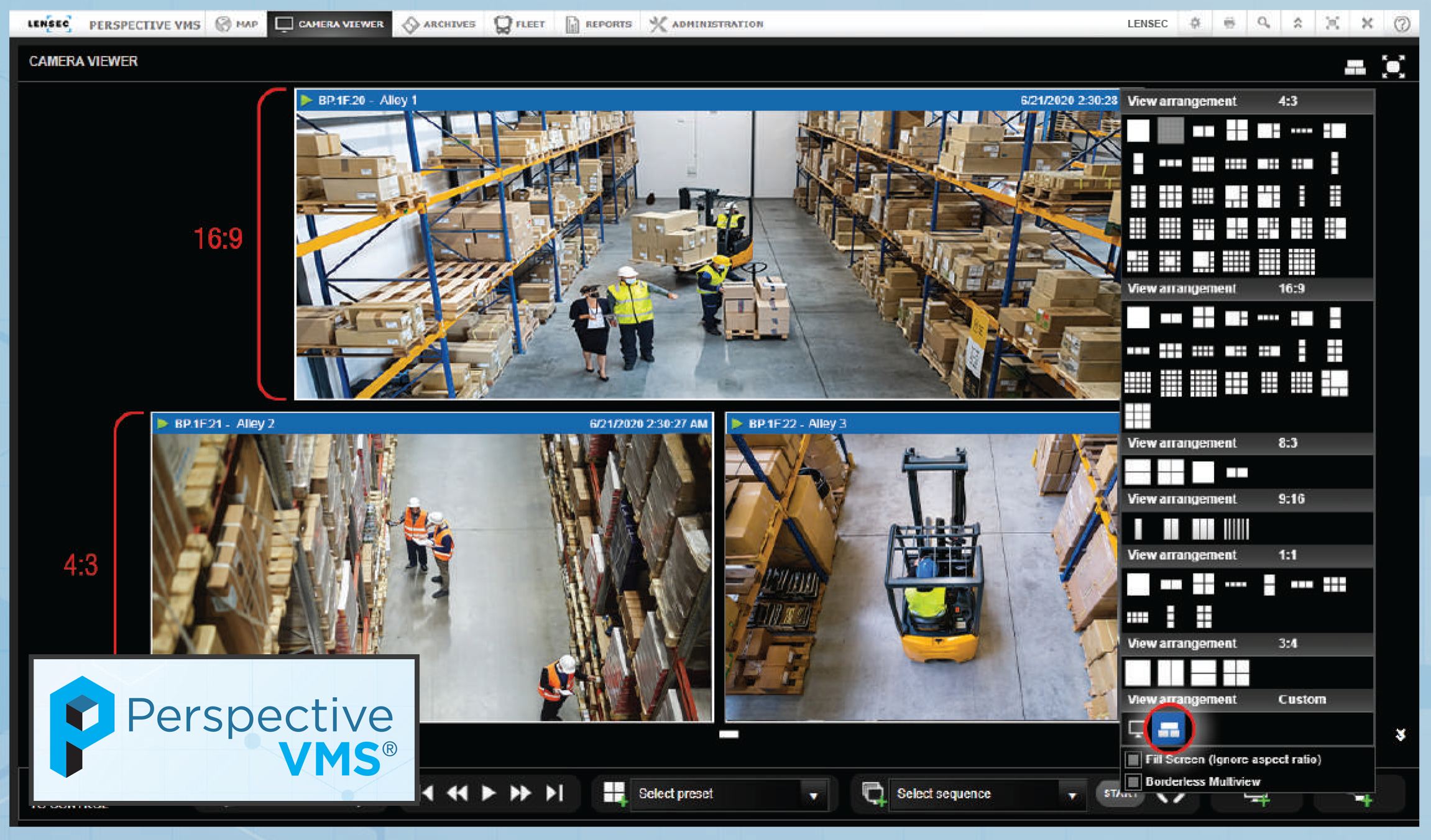Click the skip to start playback button
This screenshot has width=1431, height=840.
[428, 793]
